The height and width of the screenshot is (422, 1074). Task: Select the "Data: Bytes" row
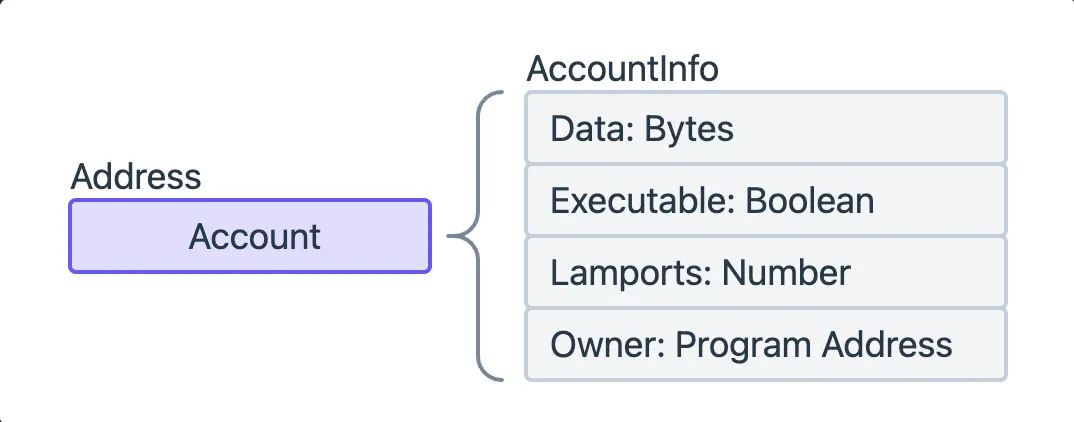coord(765,128)
